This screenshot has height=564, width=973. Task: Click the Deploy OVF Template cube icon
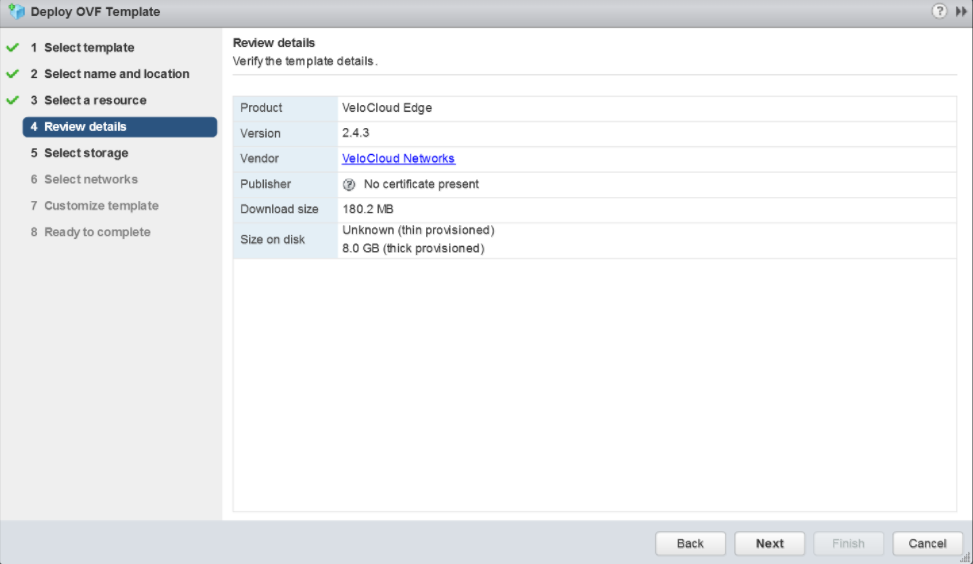click(x=16, y=12)
